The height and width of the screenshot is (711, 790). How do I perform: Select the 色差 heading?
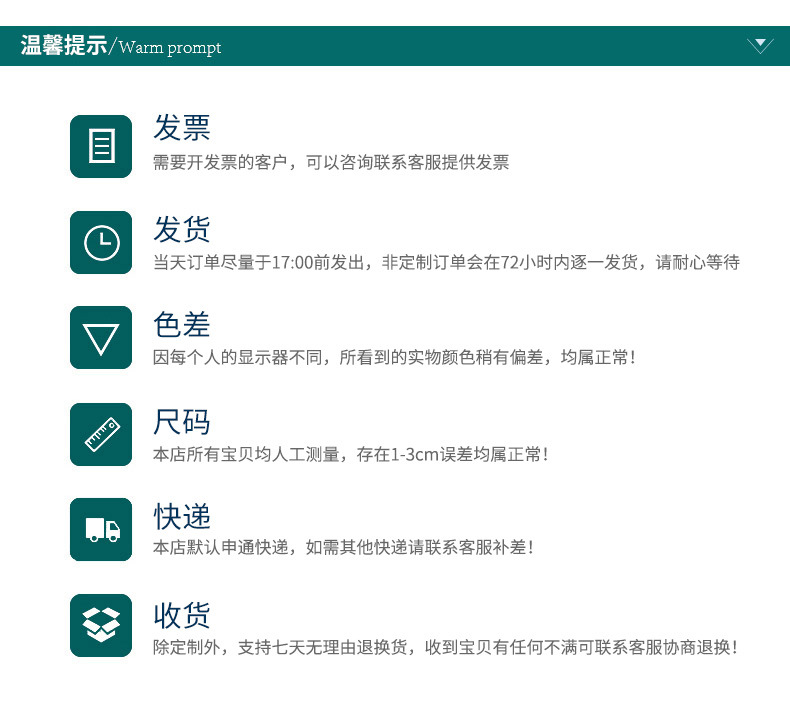point(182,325)
